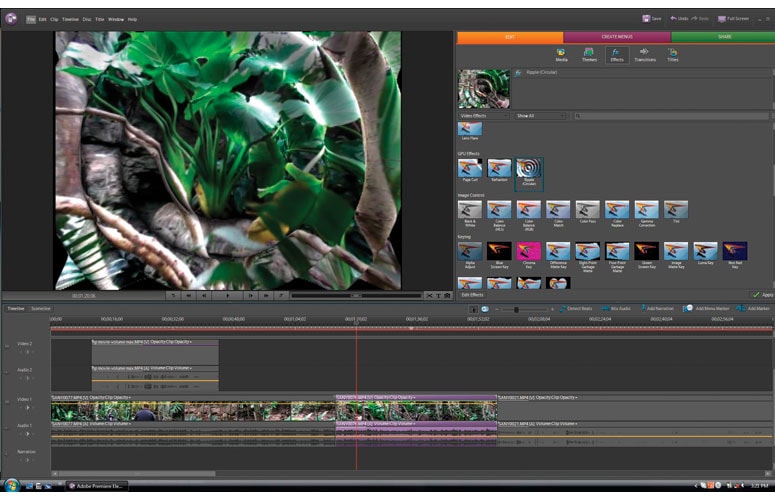Click the timeline horizontal scrollbar
This screenshot has height=500, width=775.
pos(136,473)
